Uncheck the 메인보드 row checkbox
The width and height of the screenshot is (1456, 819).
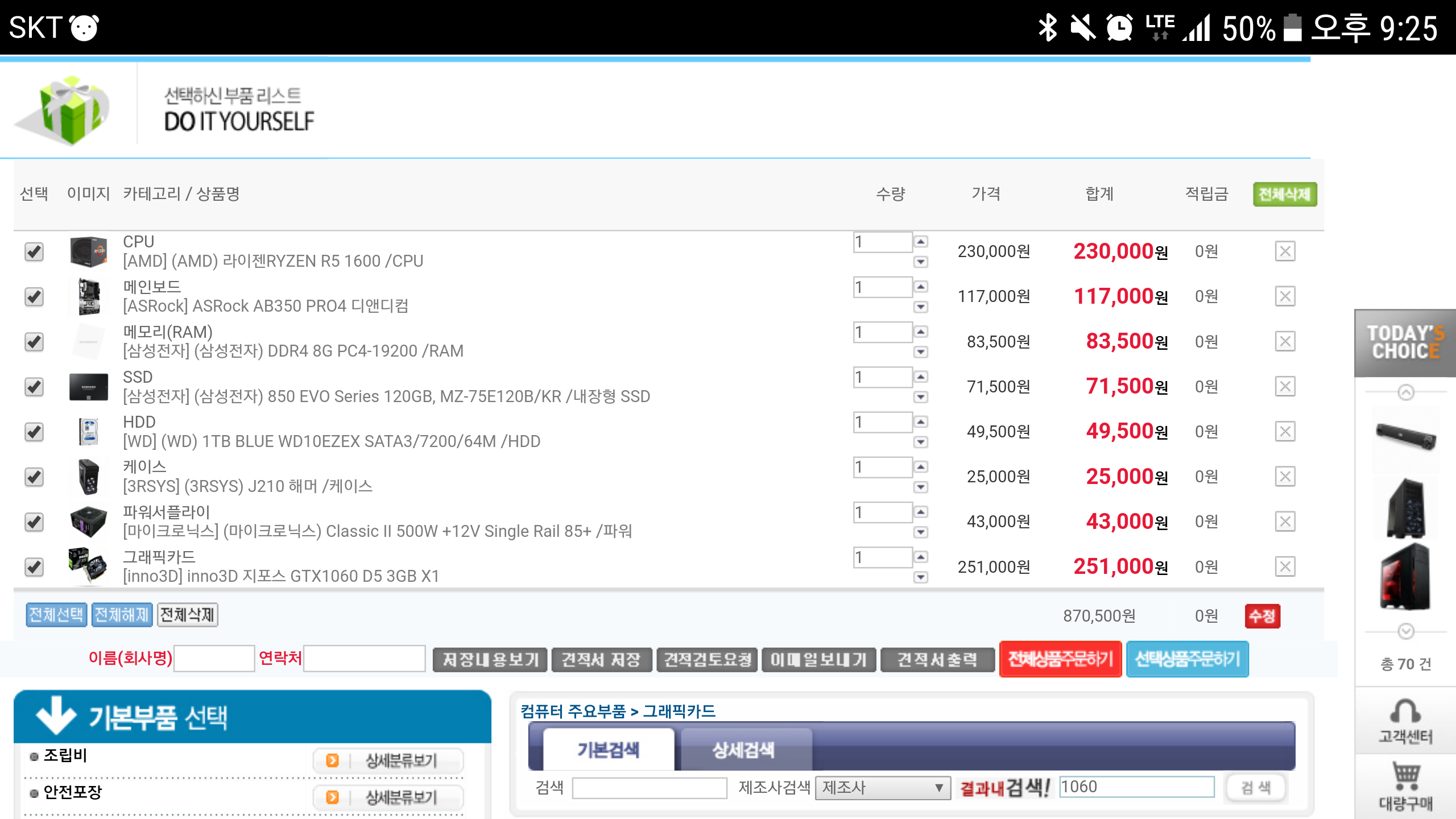(34, 296)
